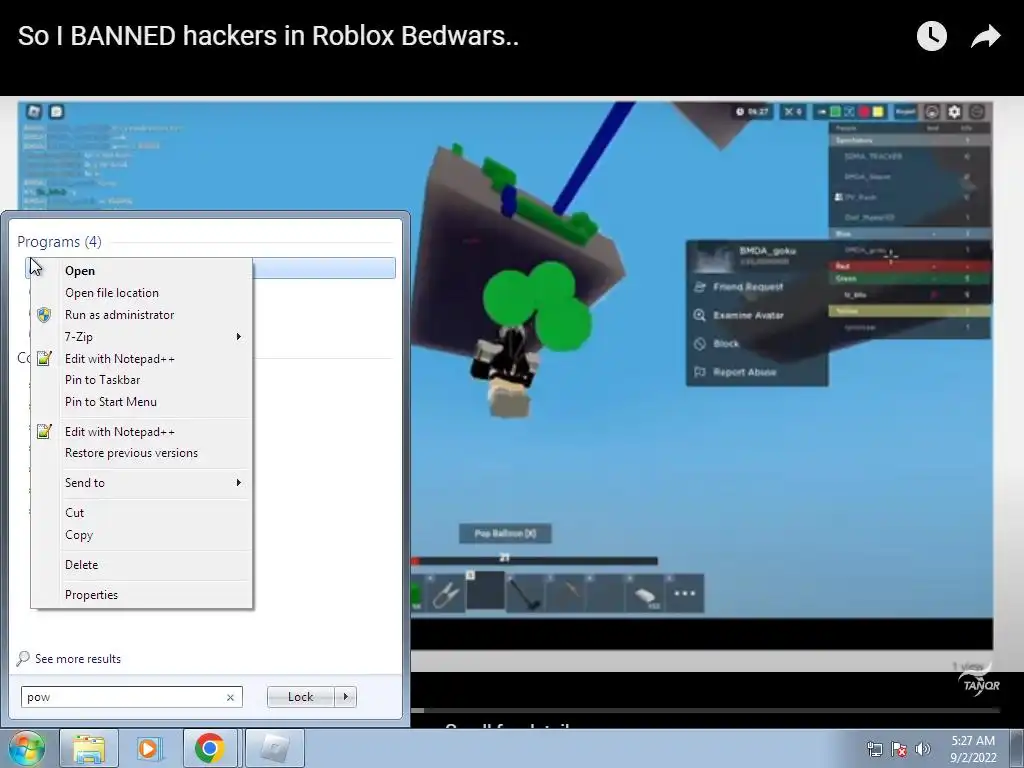
Task: Click the Roblox chat icon in video
Action: 57,112
